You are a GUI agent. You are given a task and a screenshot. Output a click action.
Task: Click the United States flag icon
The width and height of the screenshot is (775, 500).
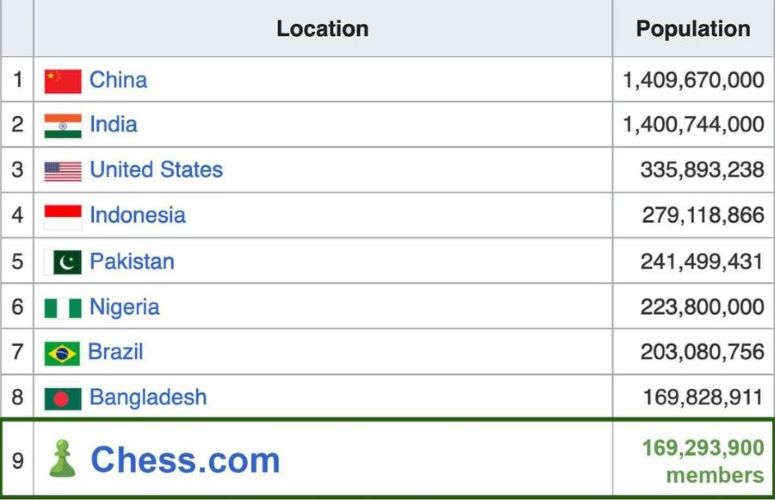tap(62, 171)
